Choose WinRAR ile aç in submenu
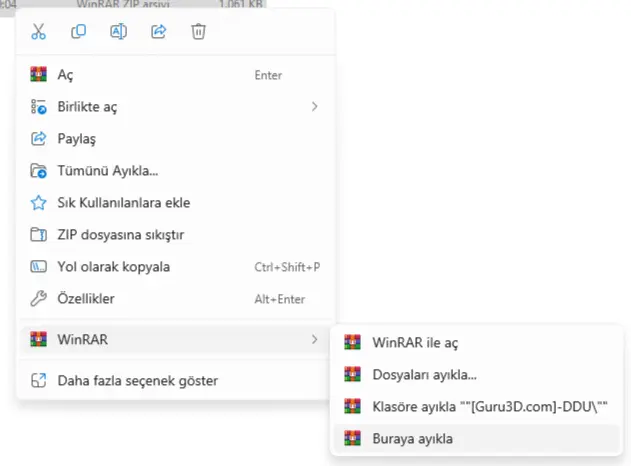Image resolution: width=631 pixels, height=466 pixels. (476, 342)
